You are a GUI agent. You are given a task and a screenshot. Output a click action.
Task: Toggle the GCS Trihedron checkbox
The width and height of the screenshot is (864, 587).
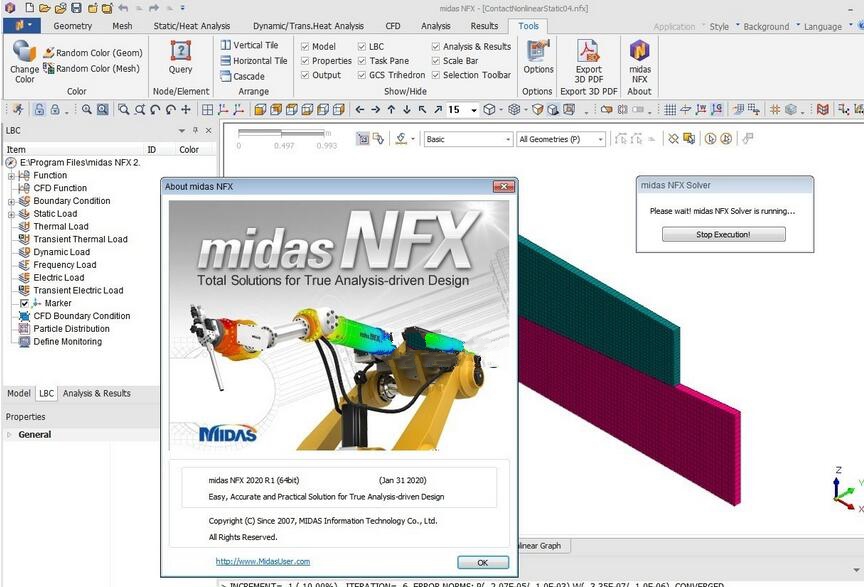[362, 75]
